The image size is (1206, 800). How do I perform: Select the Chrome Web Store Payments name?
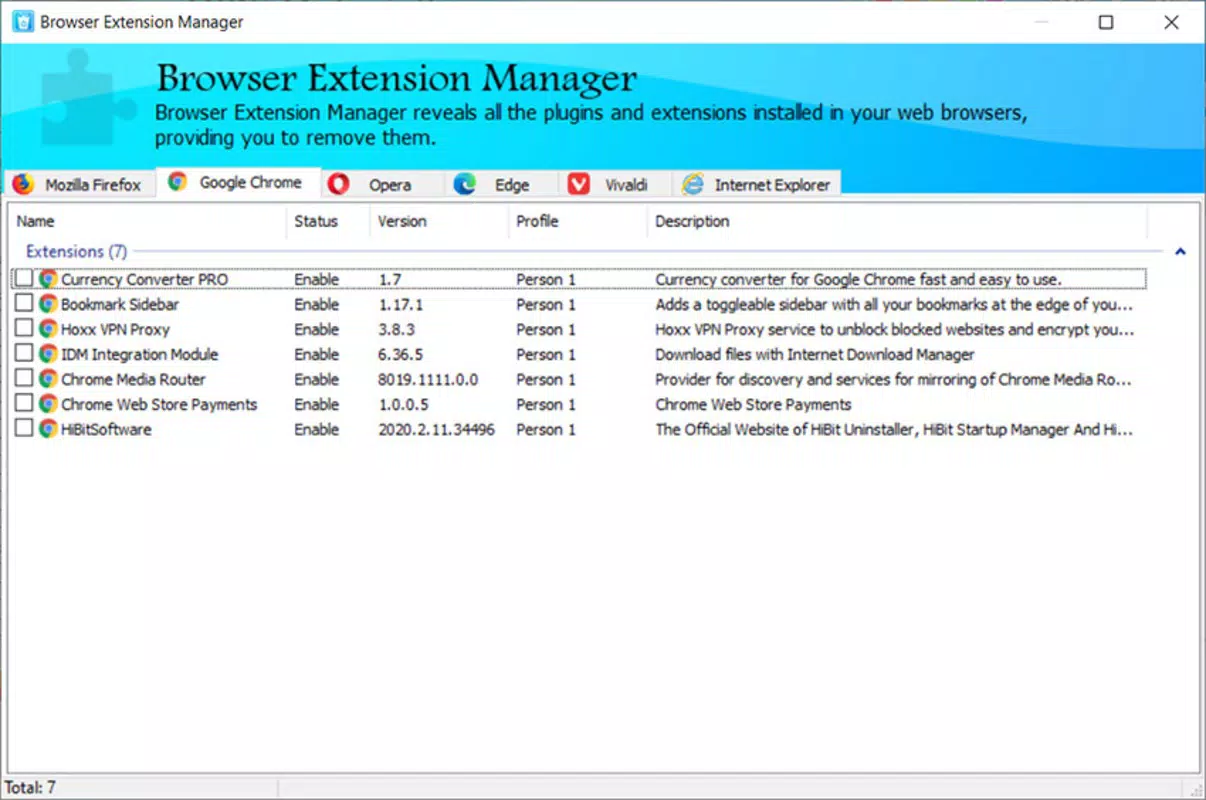159,405
